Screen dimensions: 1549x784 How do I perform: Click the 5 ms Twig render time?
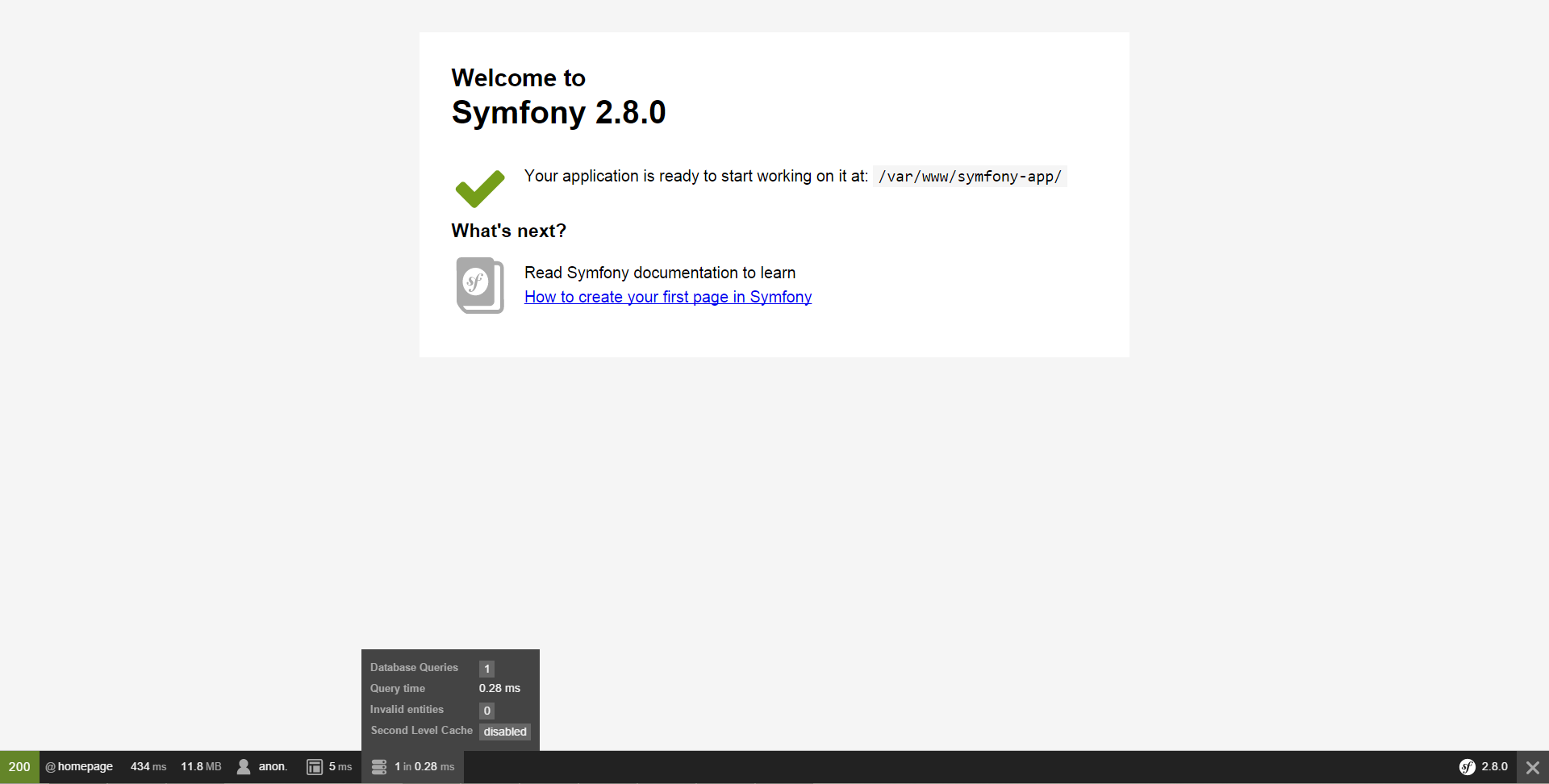pos(340,767)
